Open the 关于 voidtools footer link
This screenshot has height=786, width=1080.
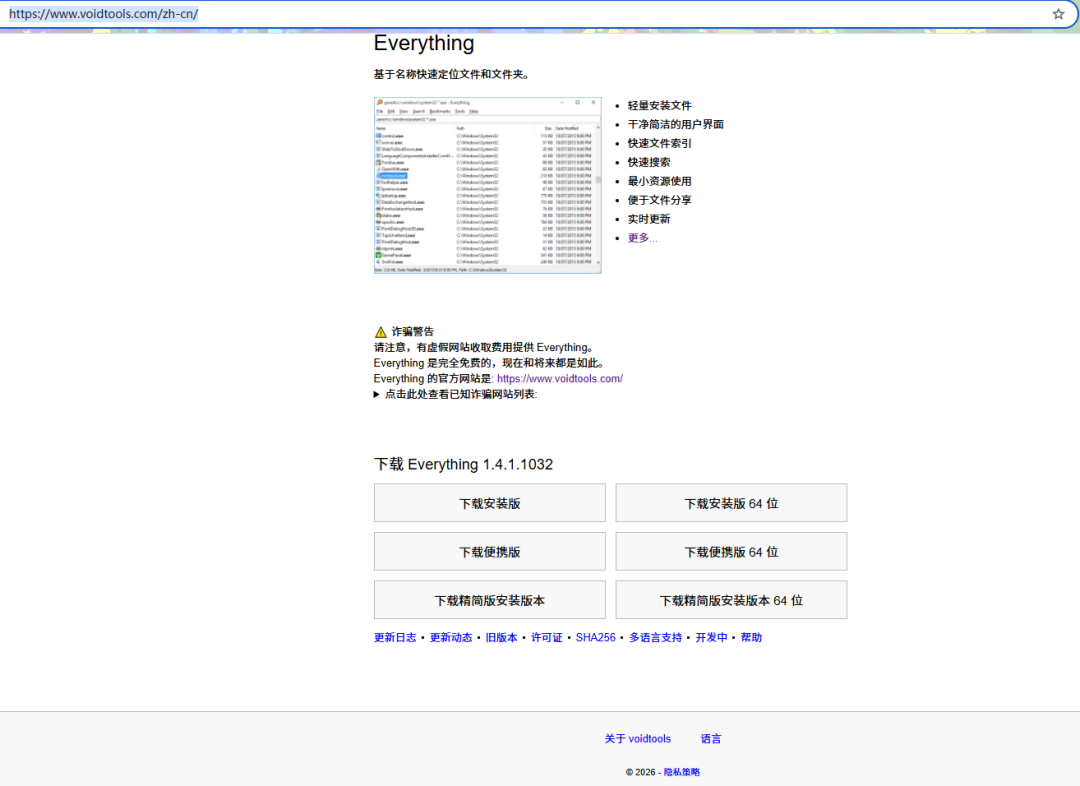coord(637,738)
